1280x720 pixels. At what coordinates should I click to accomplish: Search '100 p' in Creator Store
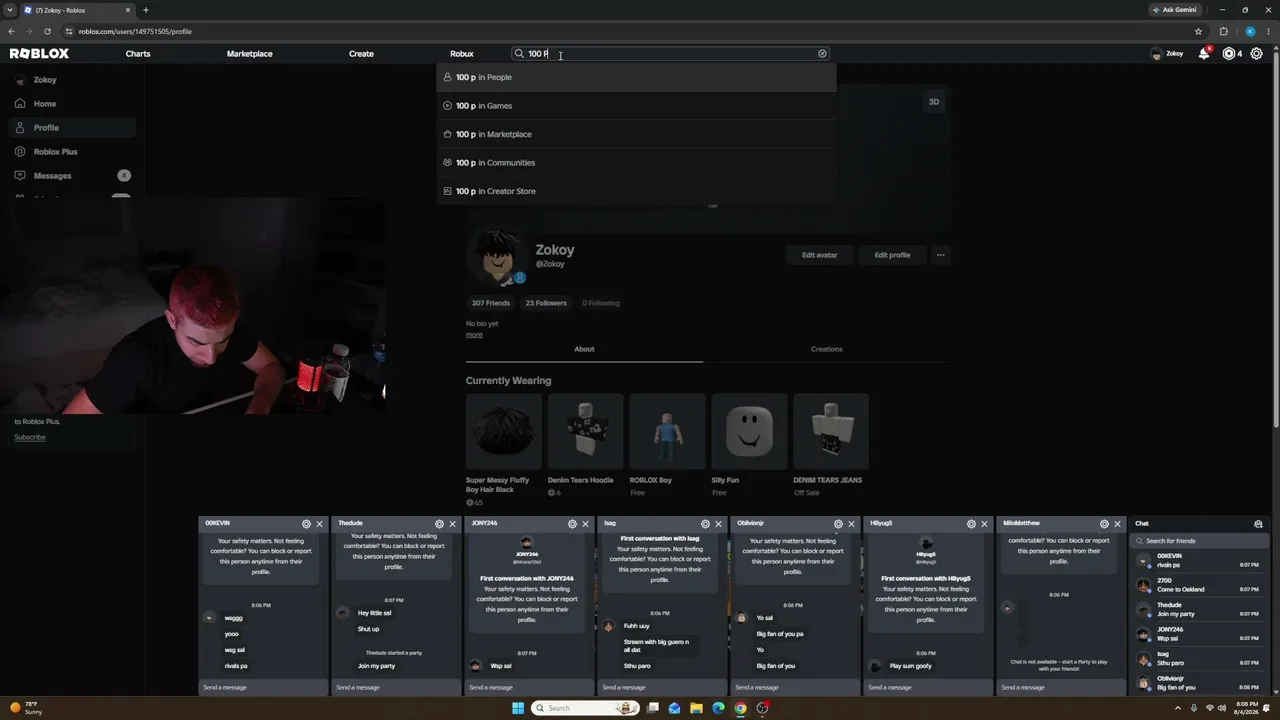point(636,191)
